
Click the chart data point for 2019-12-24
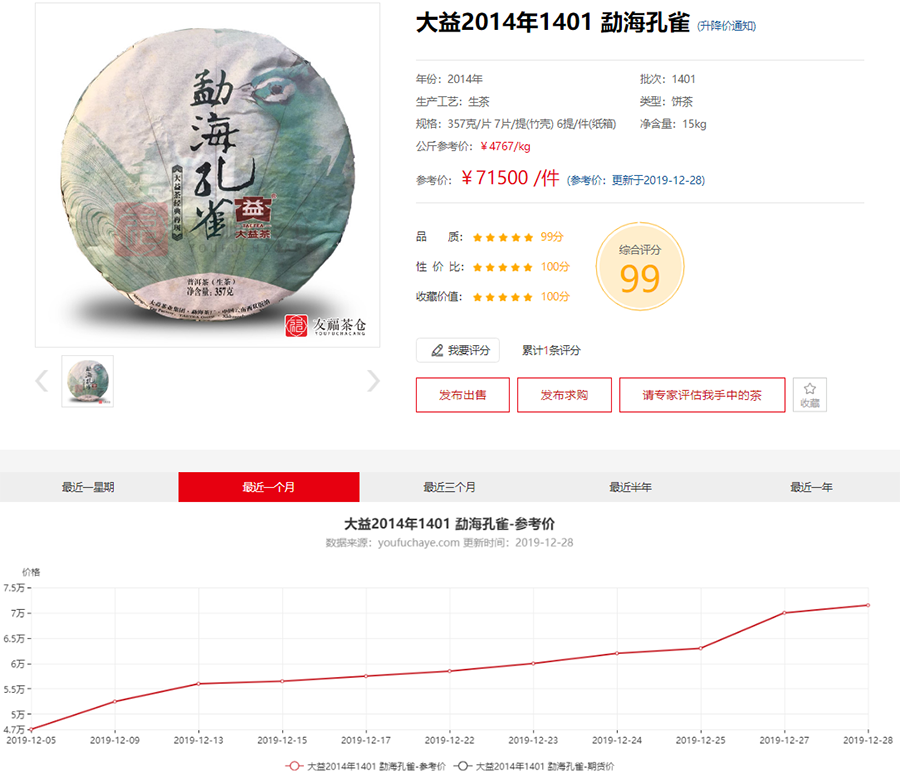click(x=617, y=653)
